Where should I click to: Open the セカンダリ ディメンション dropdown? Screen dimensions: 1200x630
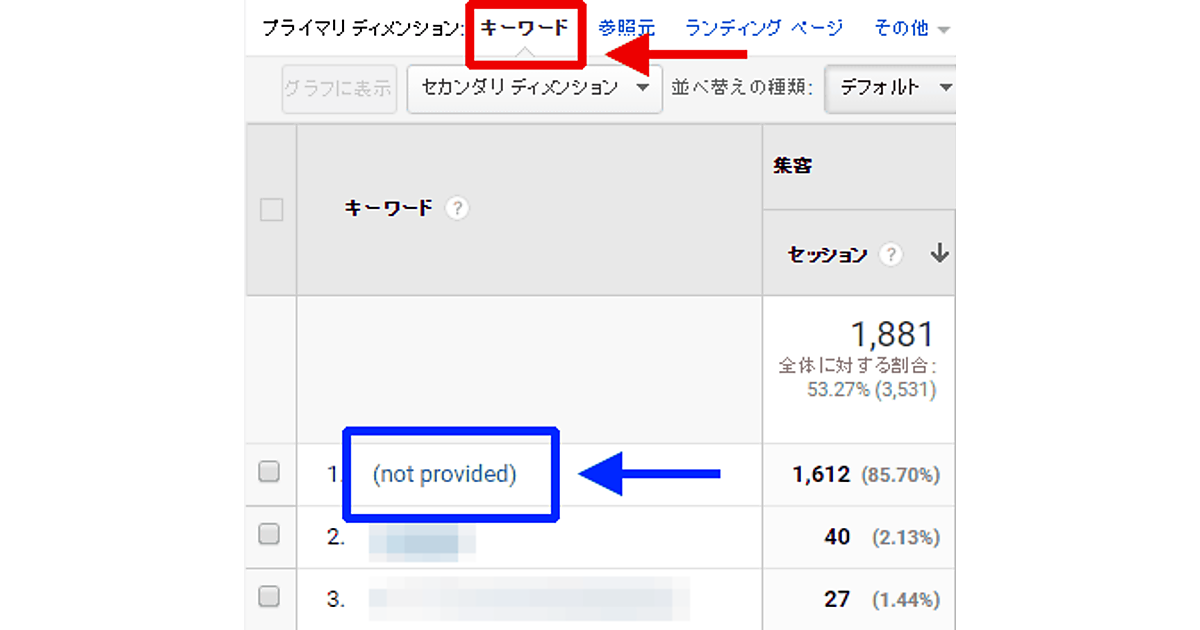click(x=535, y=88)
